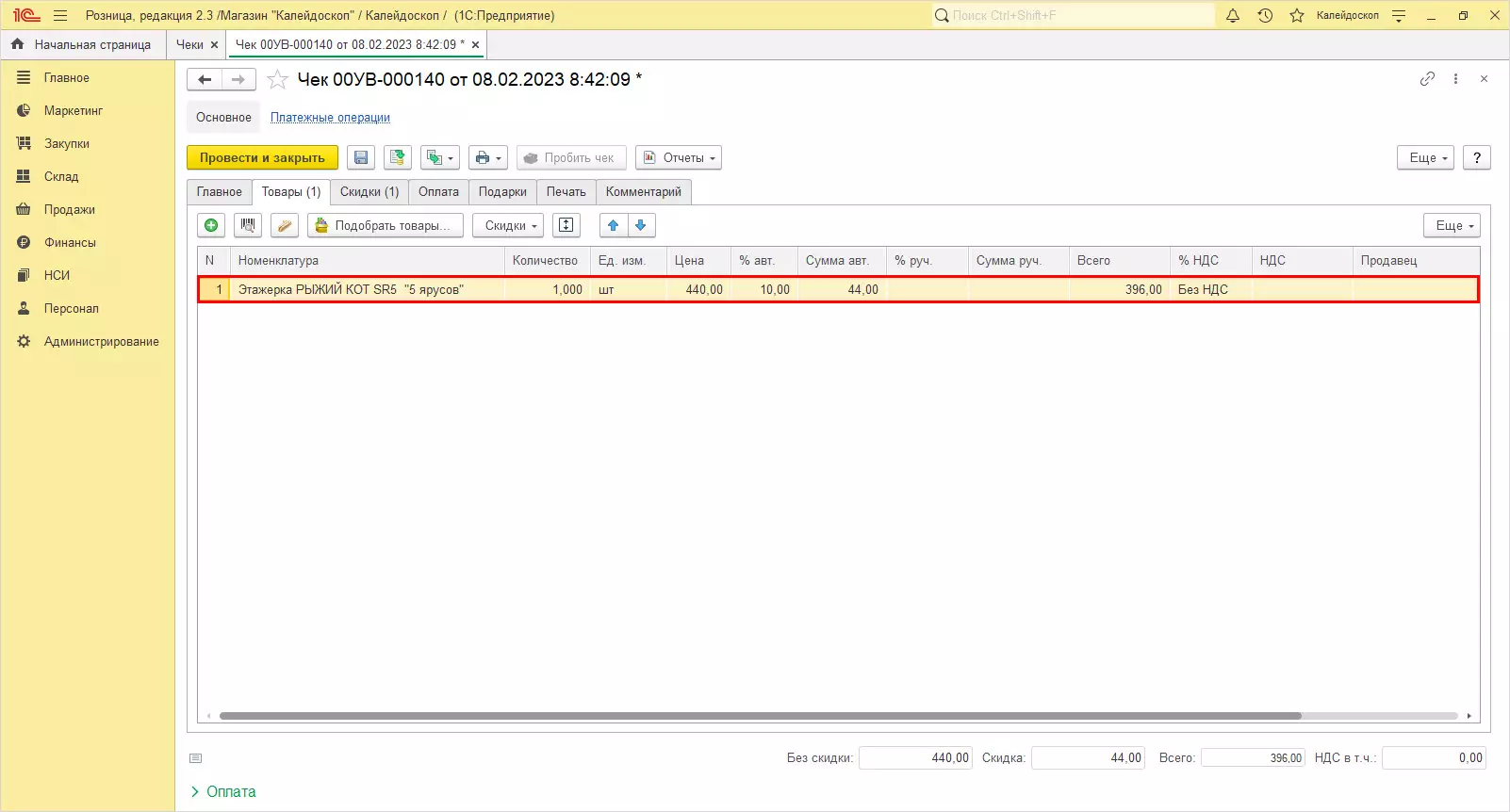Click the comment icon near bottom left
The height and width of the screenshot is (812, 1510).
(196, 758)
